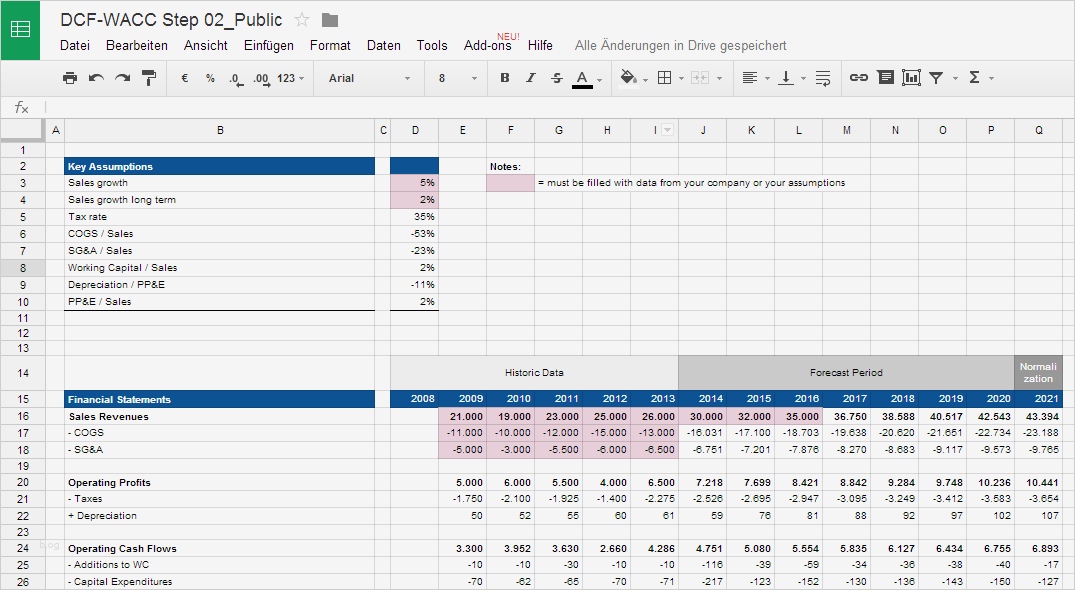
Task: Activate the paint format roller
Action: point(149,78)
